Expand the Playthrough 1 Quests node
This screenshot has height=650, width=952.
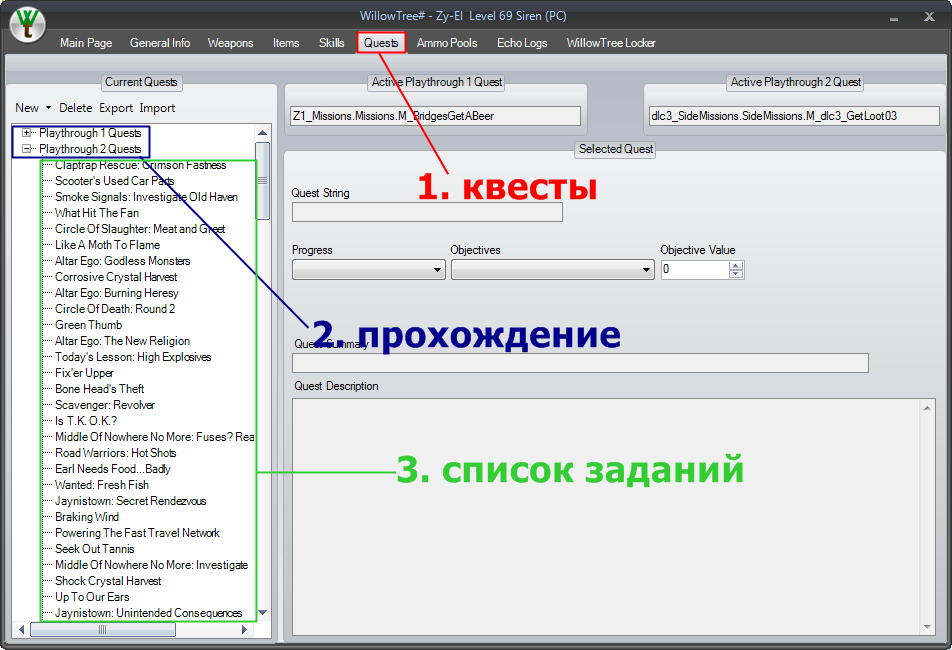pos(26,133)
